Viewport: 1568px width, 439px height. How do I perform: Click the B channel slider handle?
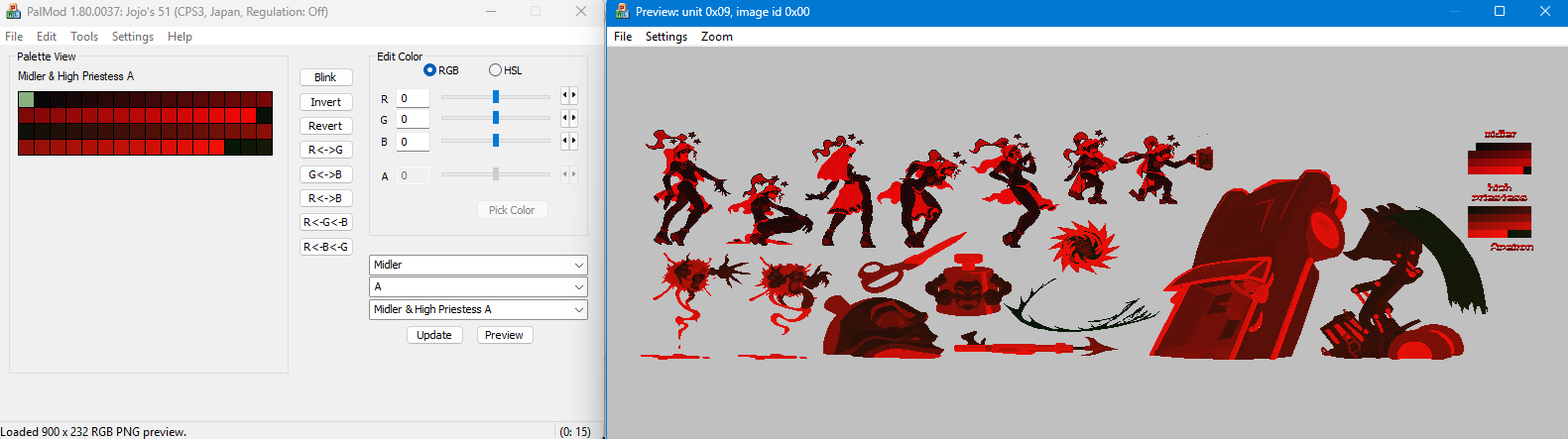[x=496, y=141]
